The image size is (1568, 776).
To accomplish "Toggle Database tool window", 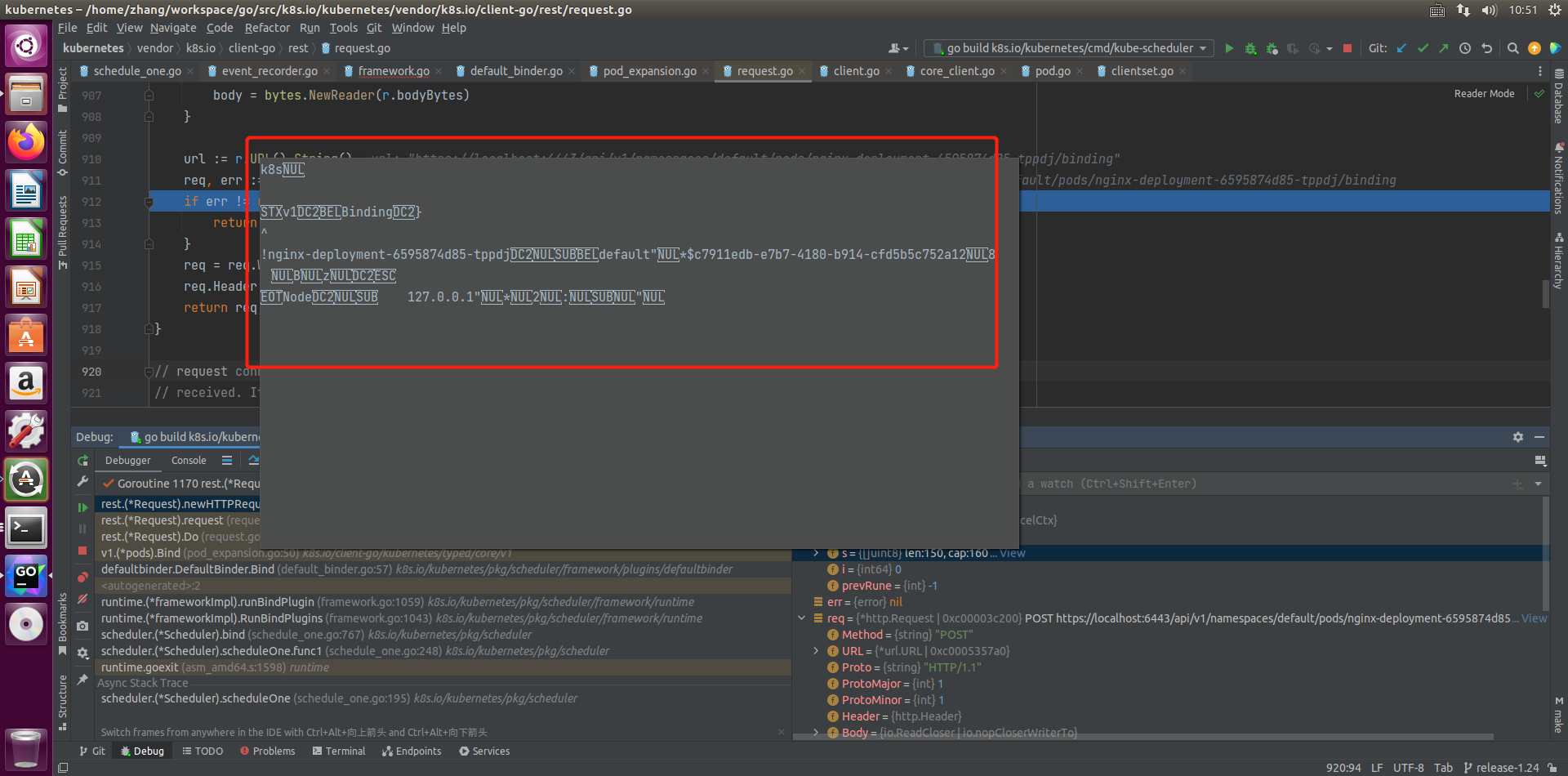I will (1558, 96).
